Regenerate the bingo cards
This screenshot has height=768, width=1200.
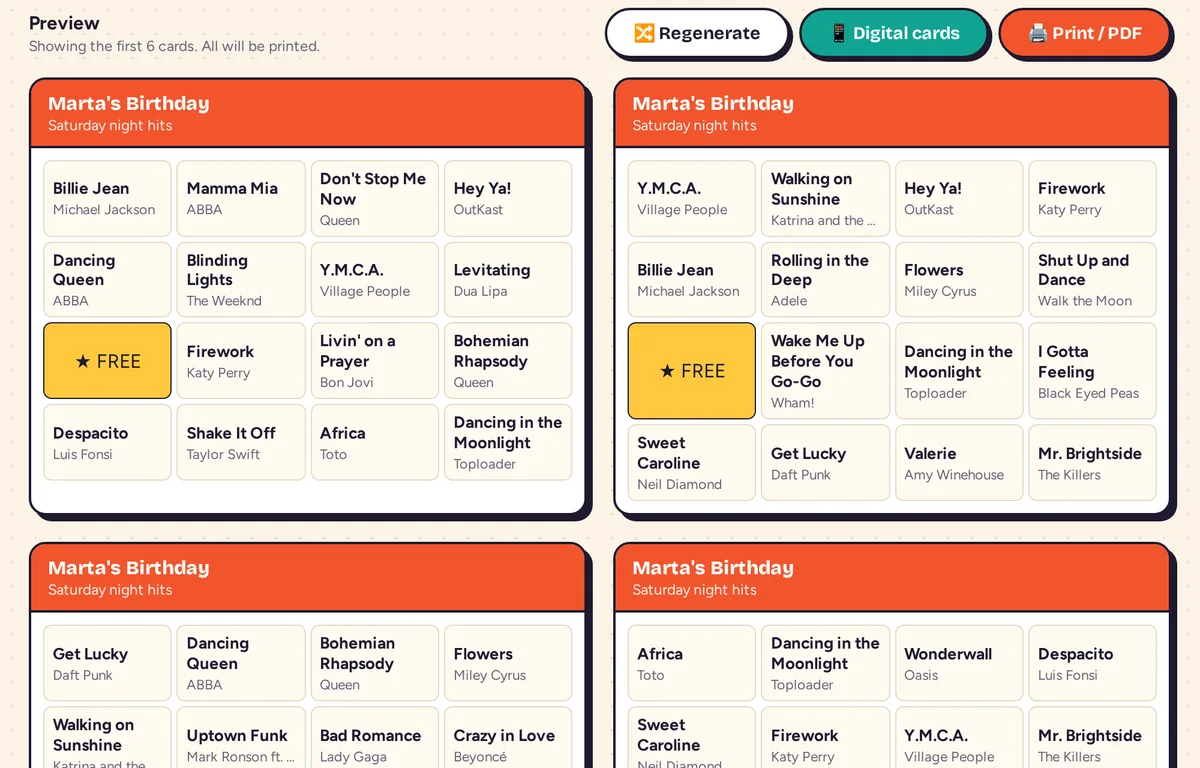point(697,33)
